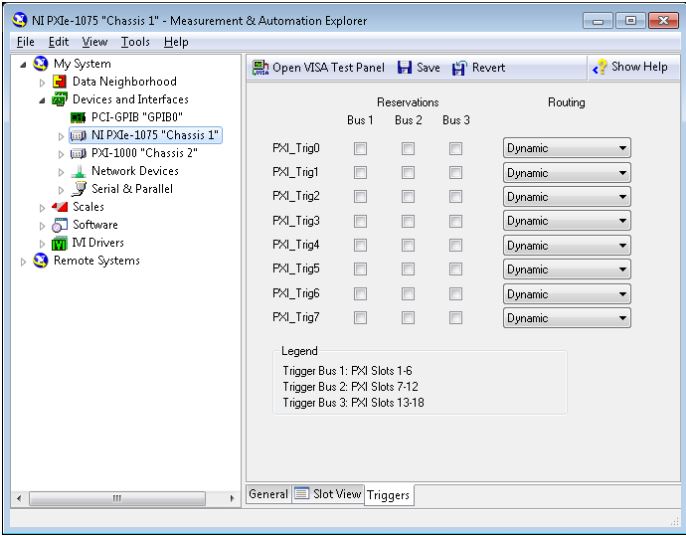Click the My System globe icon
This screenshot has width=686, height=536.
tap(41, 64)
